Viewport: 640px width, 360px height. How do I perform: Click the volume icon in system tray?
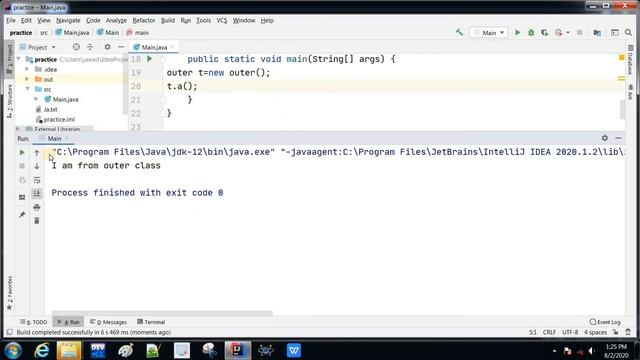pyautogui.click(x=591, y=351)
